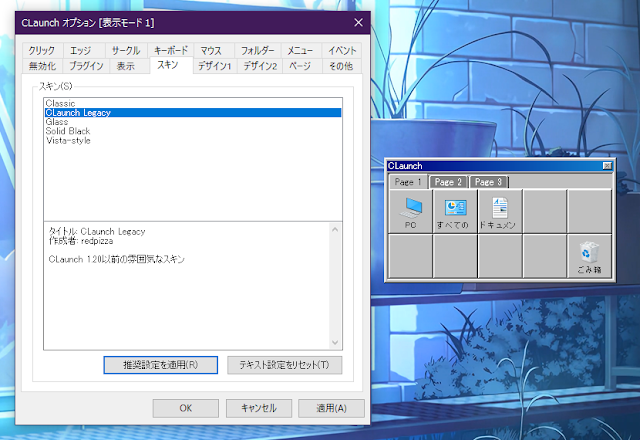Open the 無効化 tab
Image resolution: width=640 pixels, height=440 pixels.
[x=42, y=66]
